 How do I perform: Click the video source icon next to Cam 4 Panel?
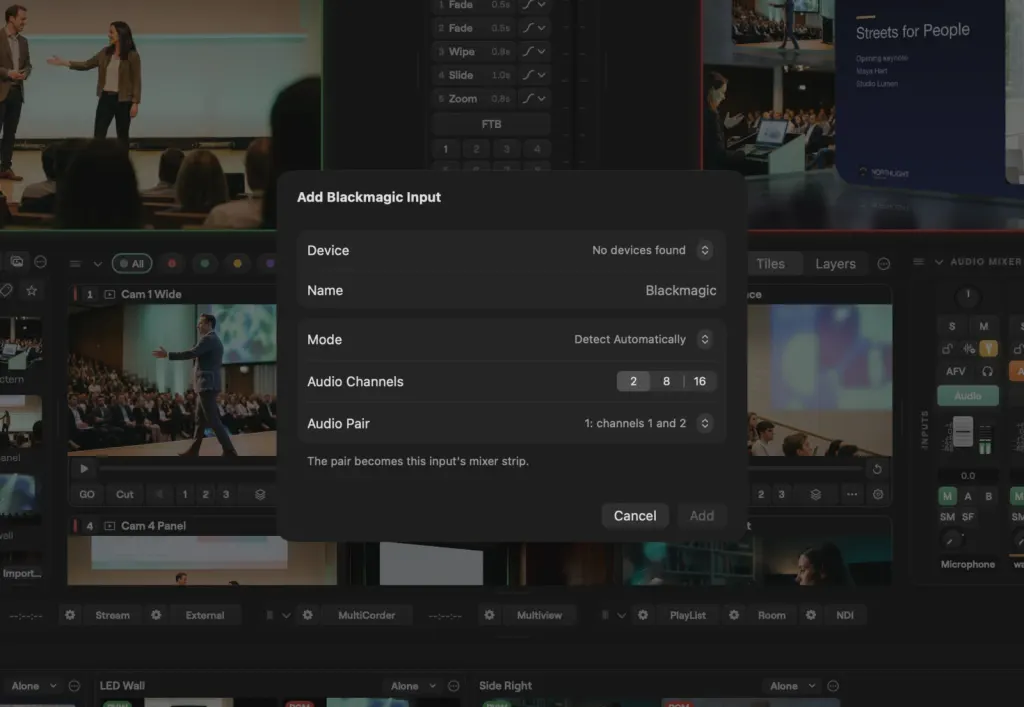(x=110, y=526)
